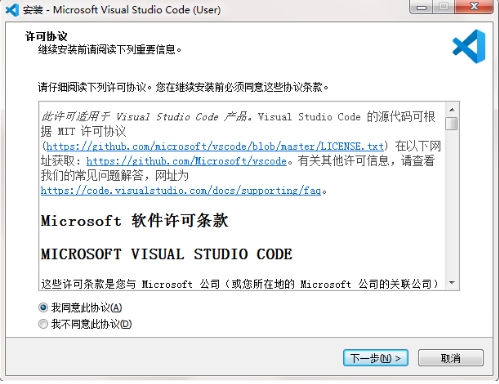Click the license text scrollbar thumb
The height and width of the screenshot is (384, 499).
(x=452, y=123)
